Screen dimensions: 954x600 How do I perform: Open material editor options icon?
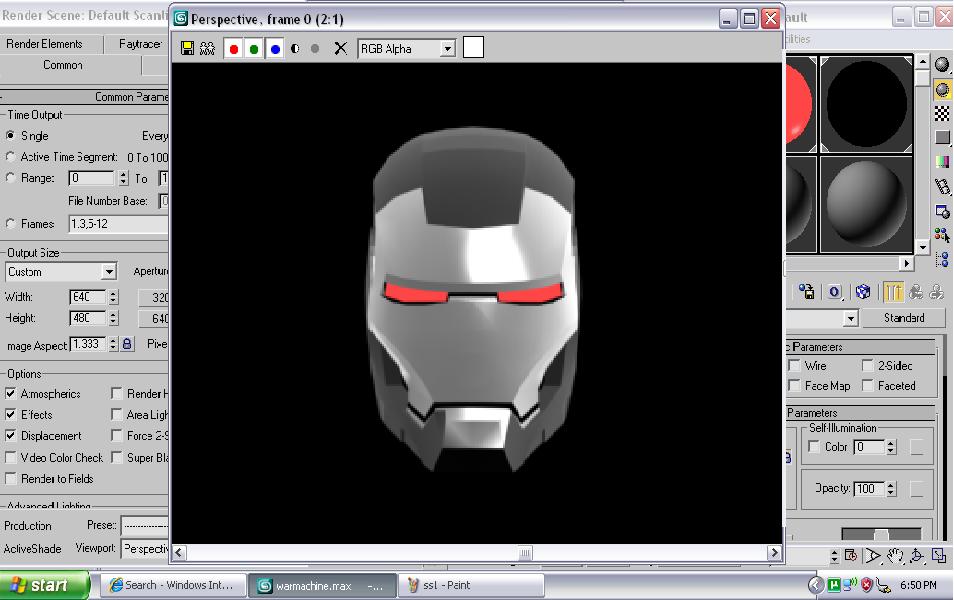942,211
